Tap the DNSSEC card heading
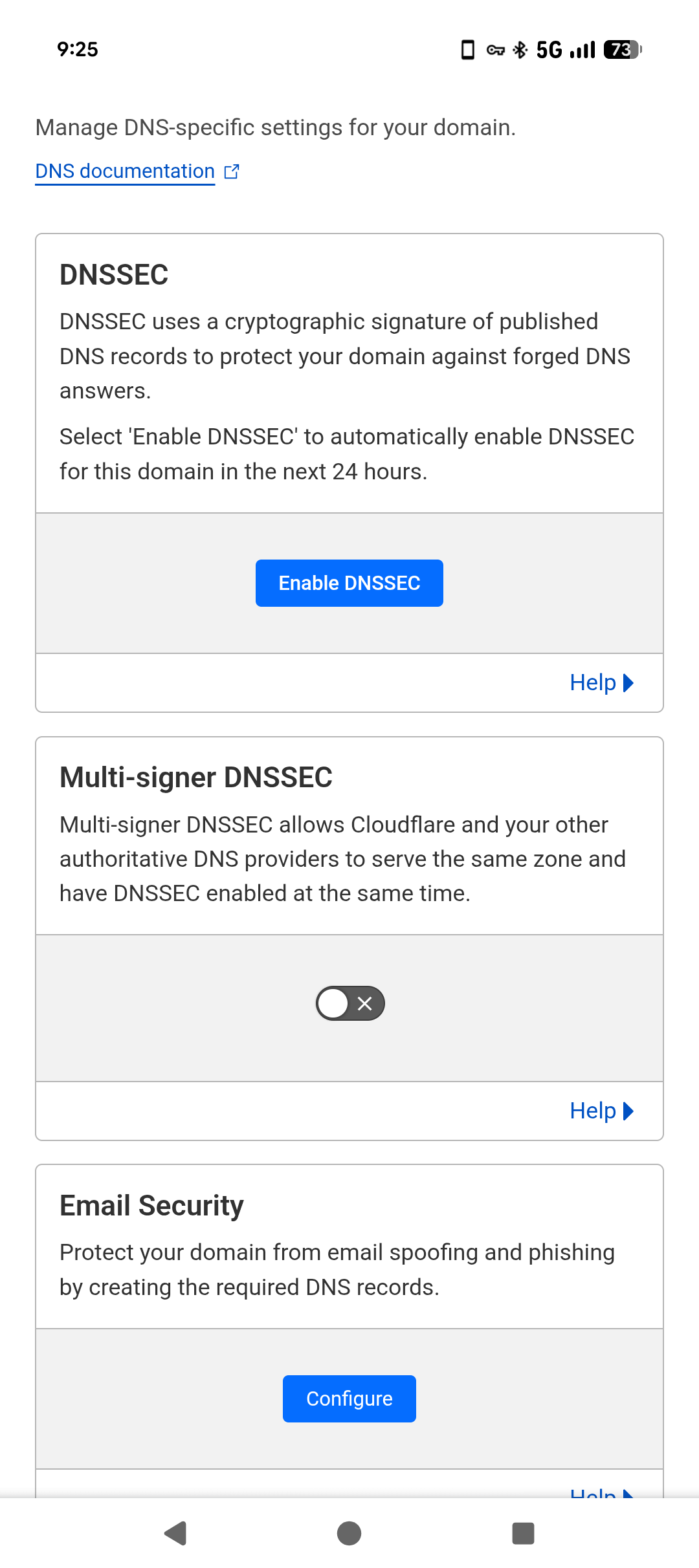The height and width of the screenshot is (1568, 699). 114,275
